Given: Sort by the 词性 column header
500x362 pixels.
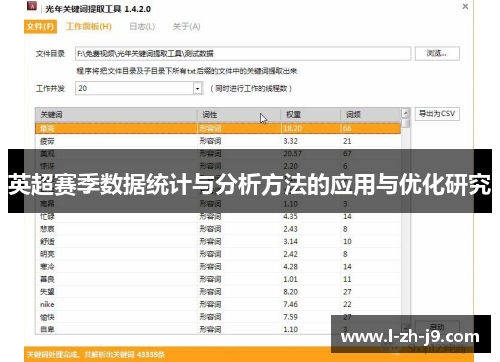Looking at the screenshot, I should (x=239, y=115).
